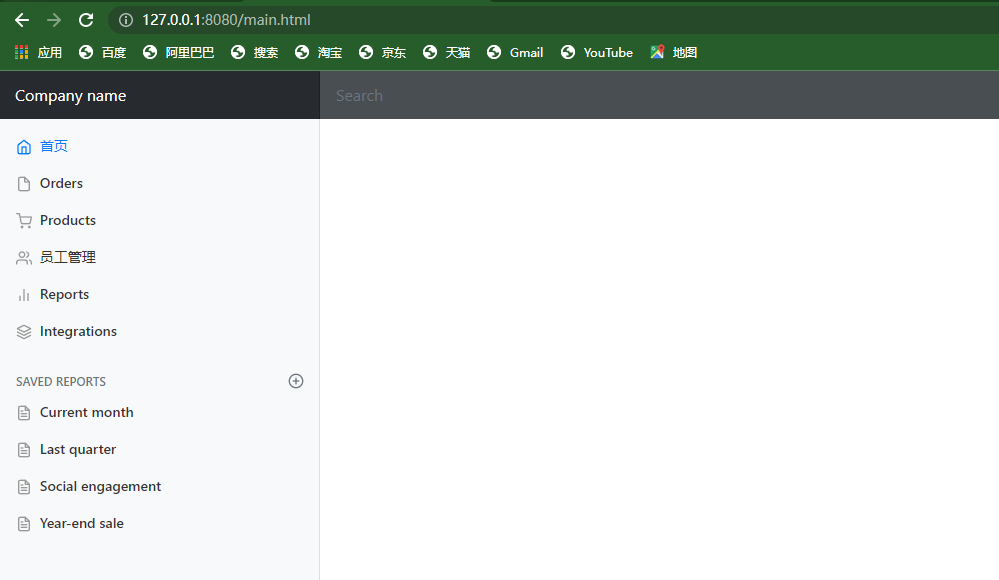This screenshot has height=580, width=999.
Task: Open the 淘宝 bookmark
Action: coord(318,52)
